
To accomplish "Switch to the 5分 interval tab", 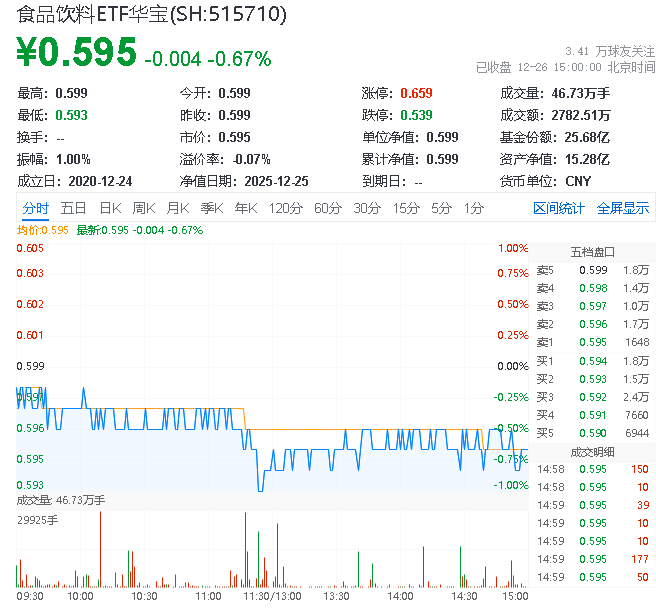I will [441, 208].
